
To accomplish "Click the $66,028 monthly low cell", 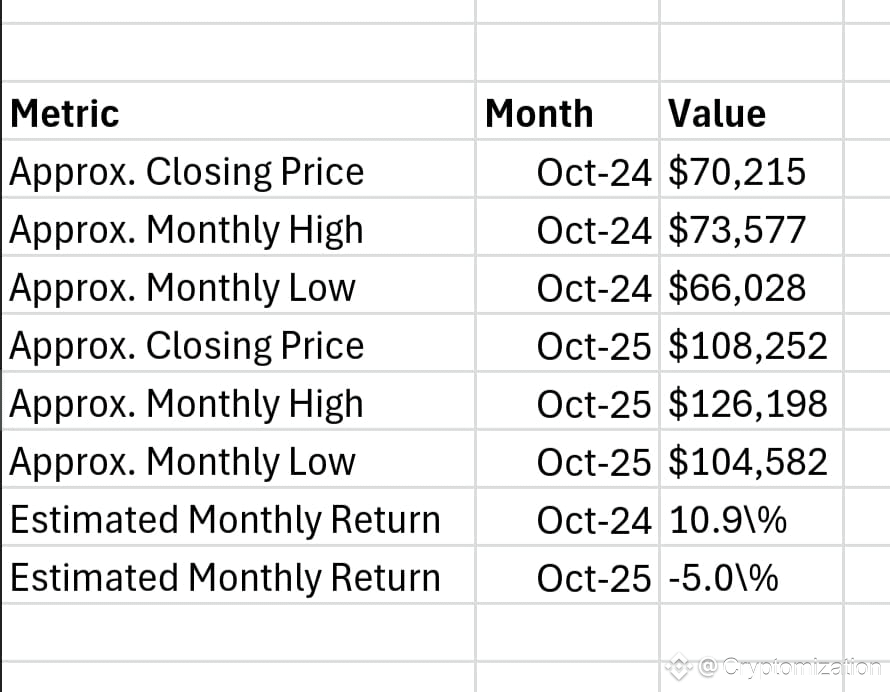I will 752,286.
